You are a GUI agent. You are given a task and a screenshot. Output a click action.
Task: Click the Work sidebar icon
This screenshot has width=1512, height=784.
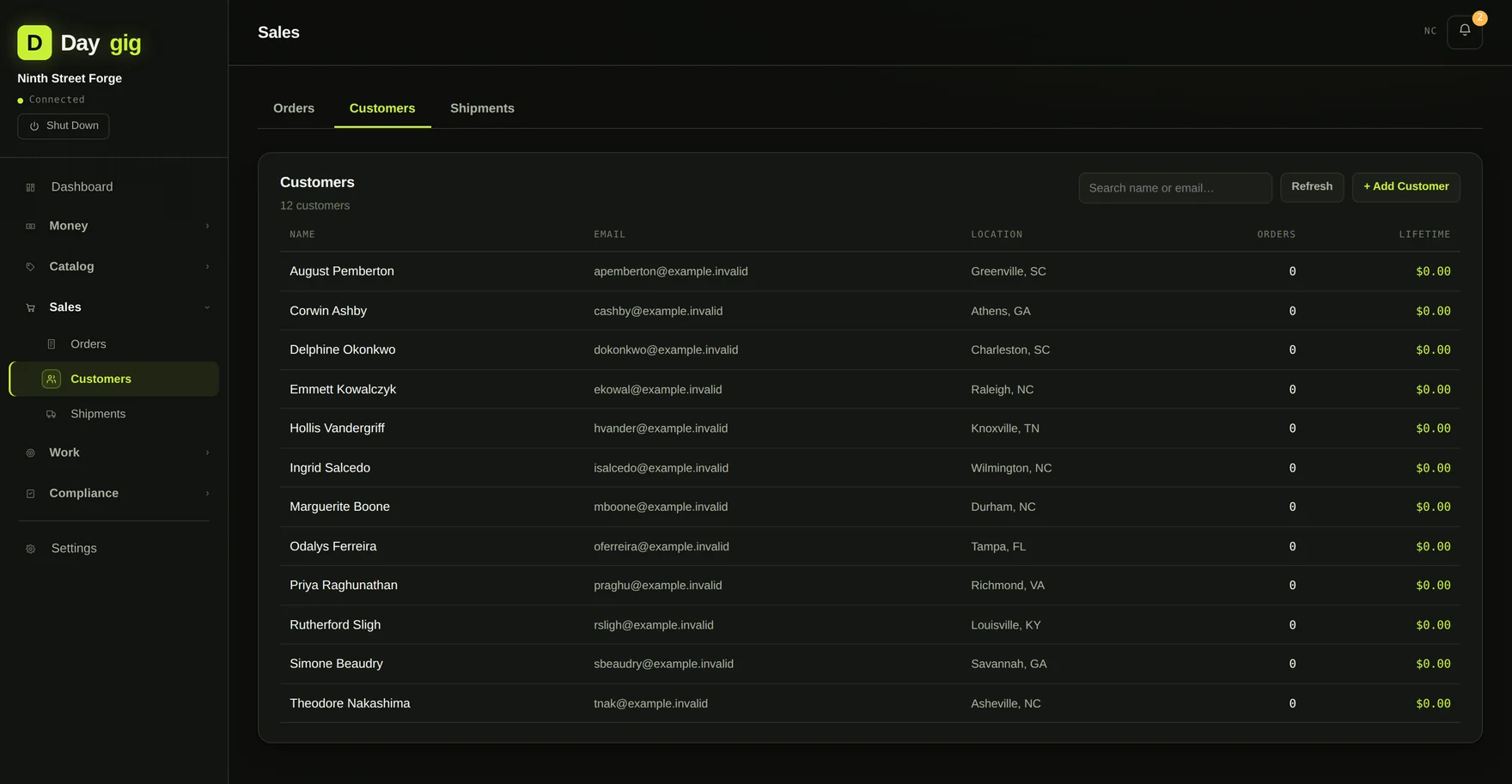click(x=31, y=453)
